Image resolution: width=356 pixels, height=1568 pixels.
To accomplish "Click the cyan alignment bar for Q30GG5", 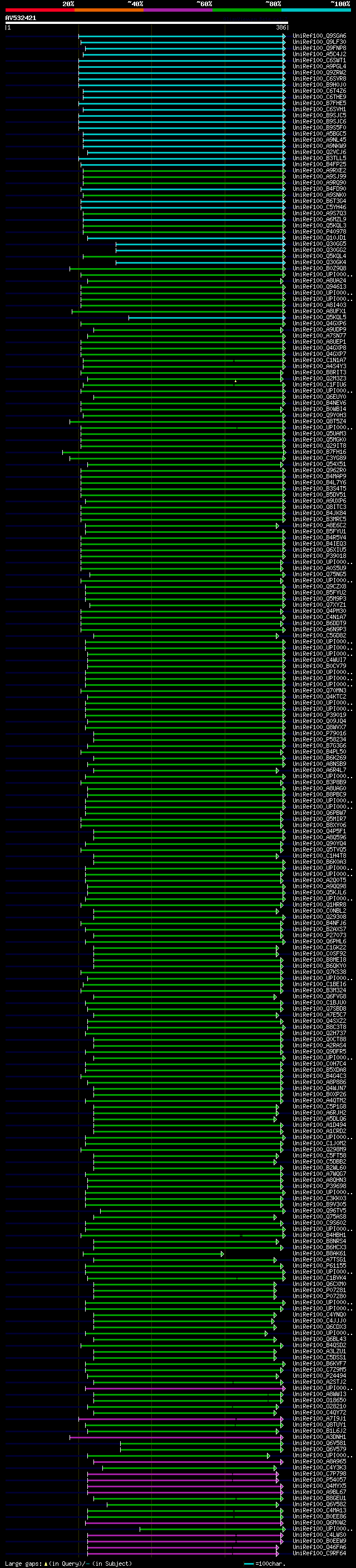I will pyautogui.click(x=201, y=244).
